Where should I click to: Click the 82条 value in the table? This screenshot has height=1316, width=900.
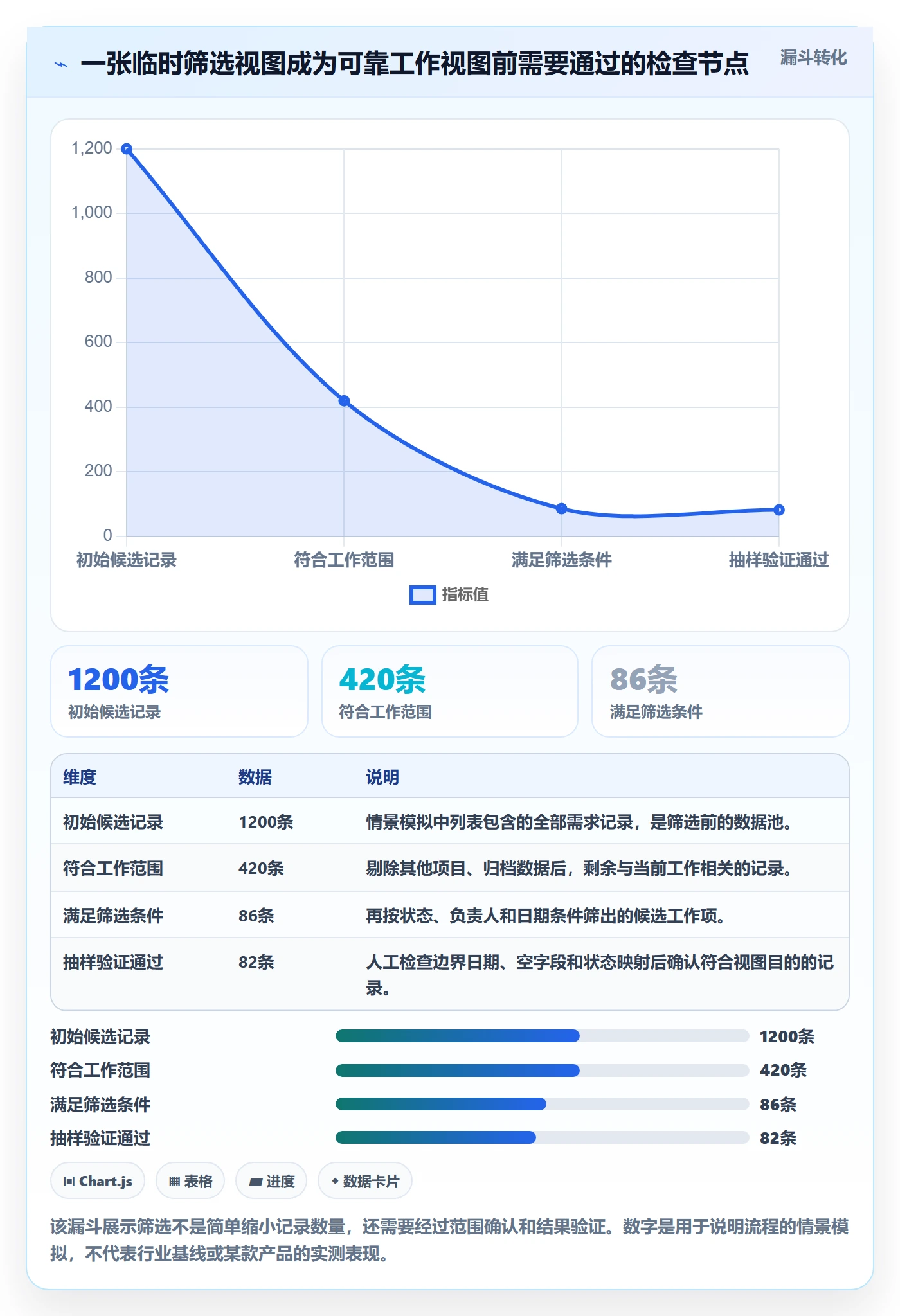point(256,963)
